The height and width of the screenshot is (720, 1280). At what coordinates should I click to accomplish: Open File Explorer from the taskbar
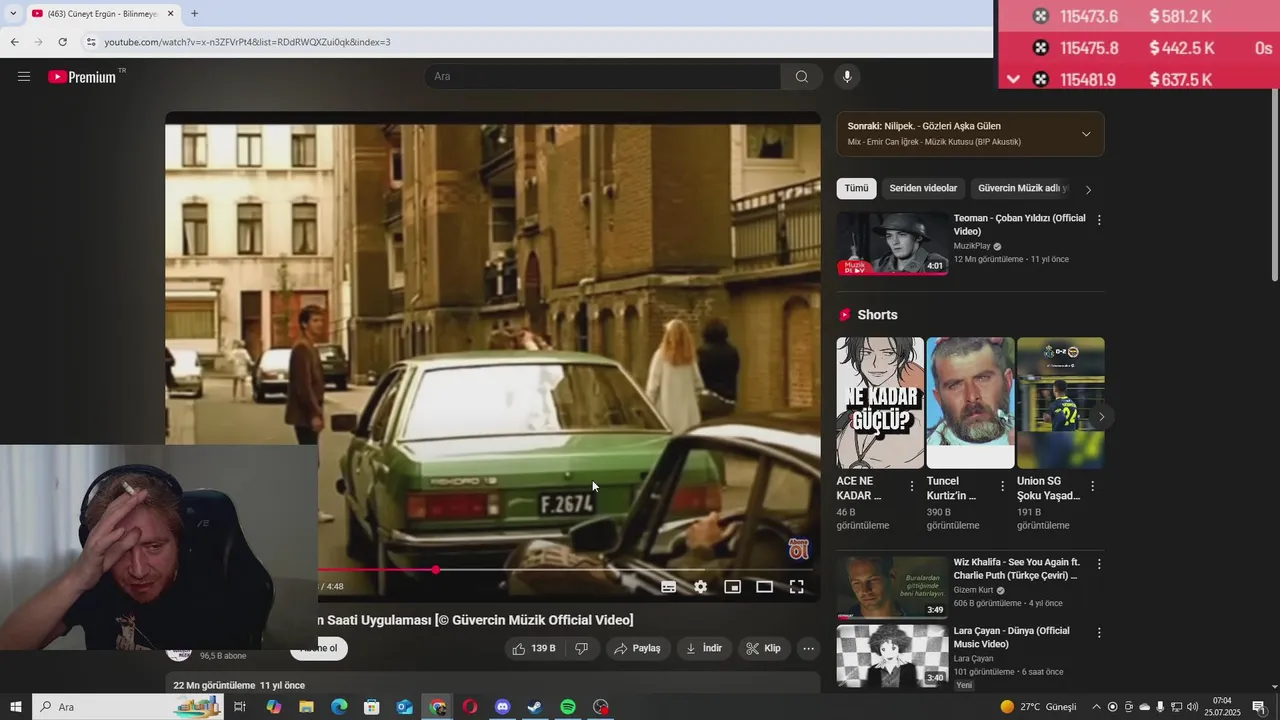[x=307, y=707]
